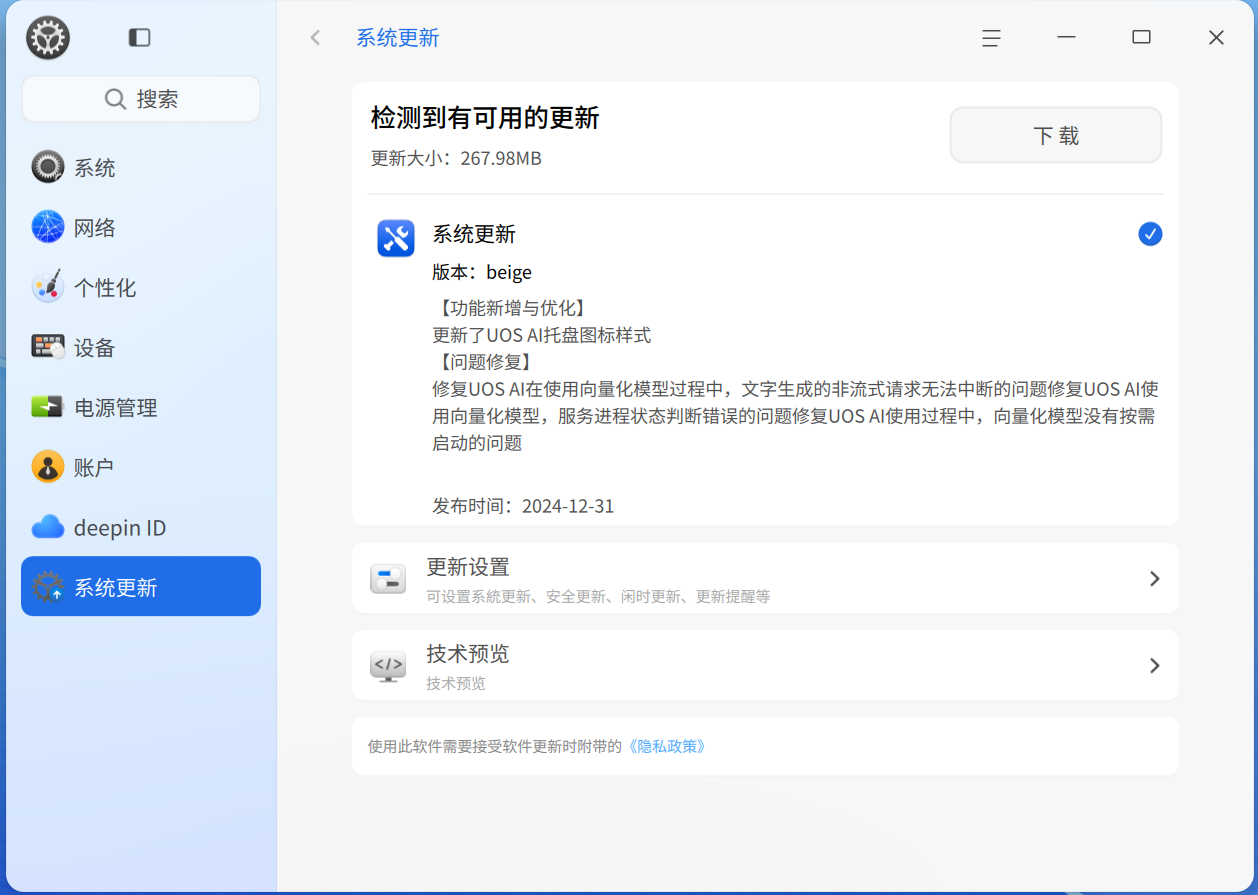Open the 系统 settings category
This screenshot has height=895, width=1258.
point(141,167)
